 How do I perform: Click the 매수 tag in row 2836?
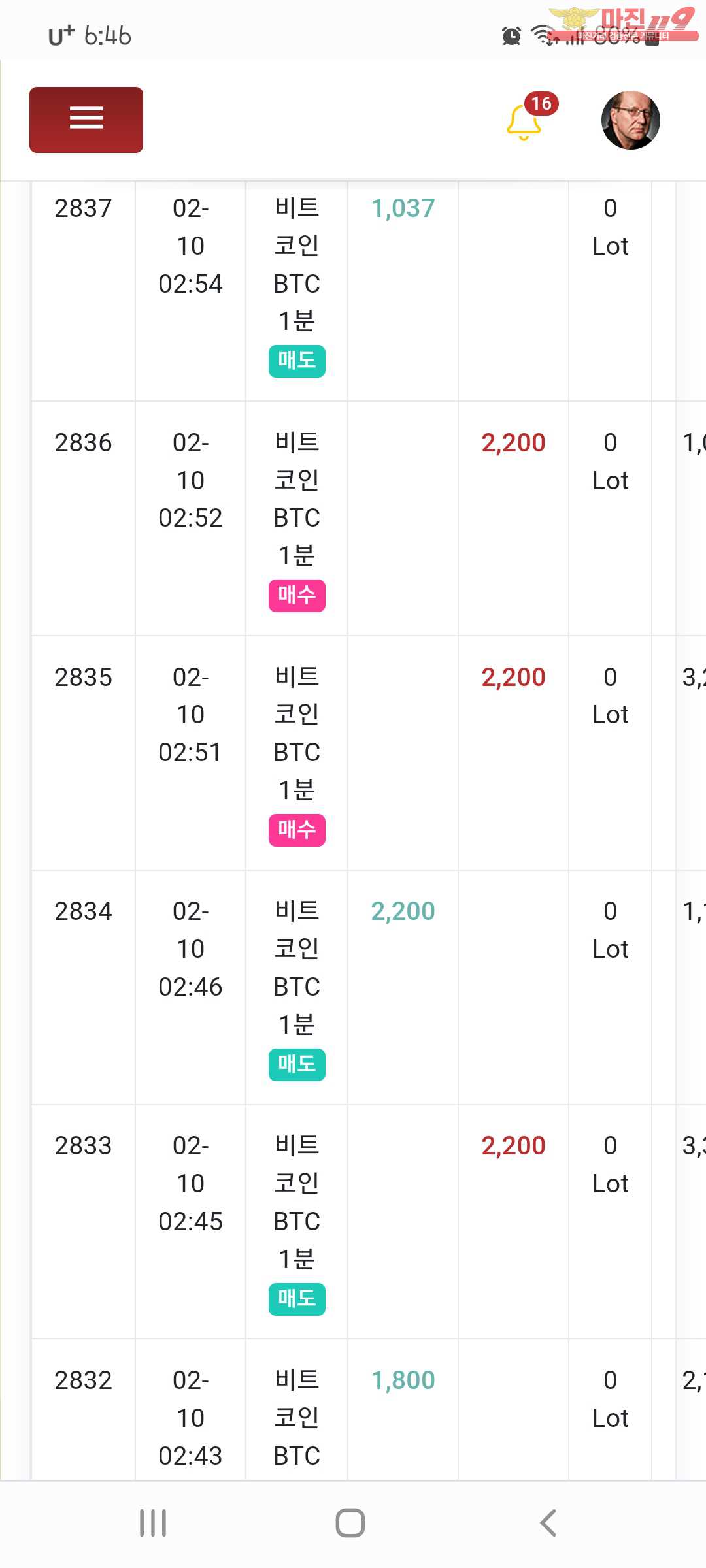point(297,595)
